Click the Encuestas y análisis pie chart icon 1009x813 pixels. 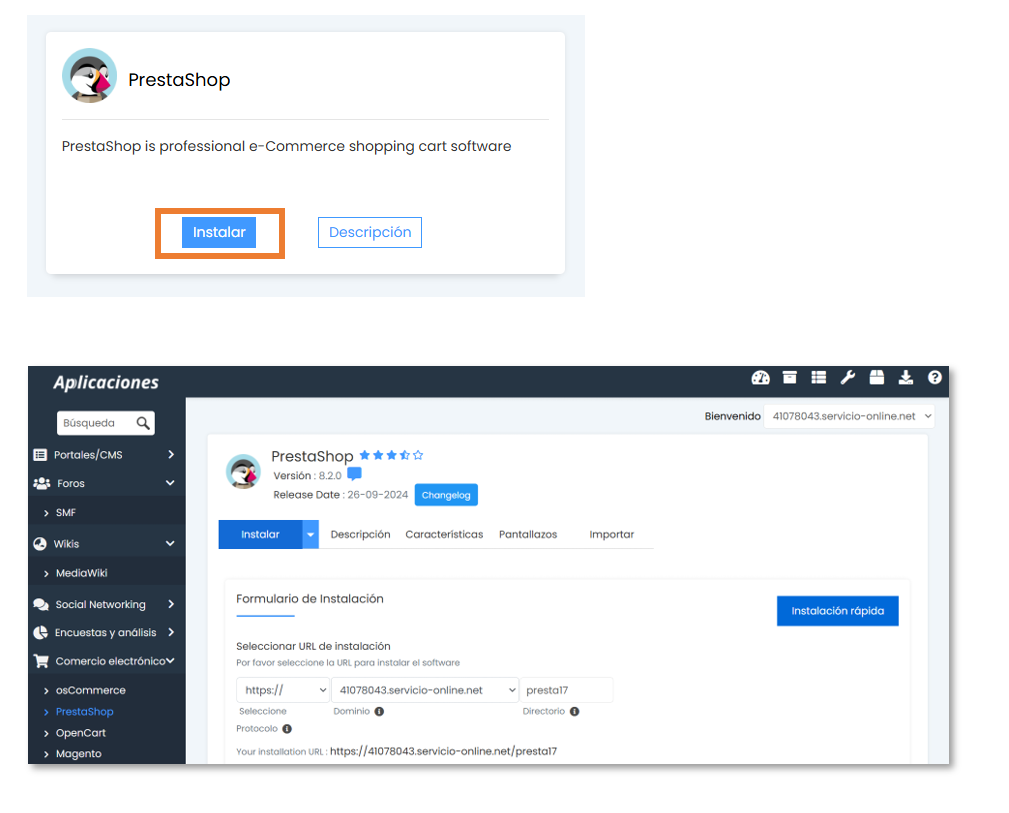(x=41, y=632)
